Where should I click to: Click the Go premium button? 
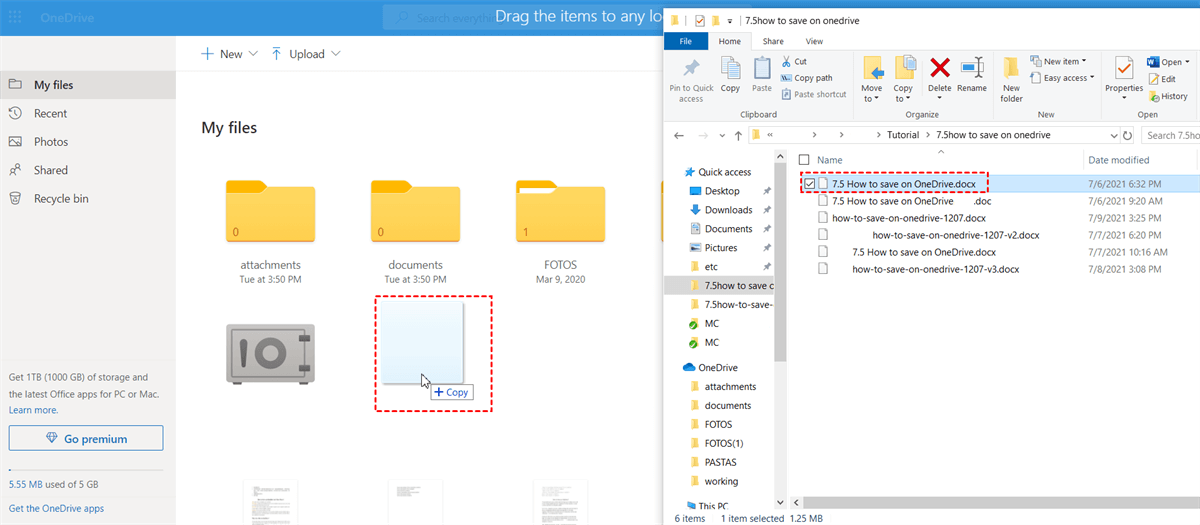coord(86,438)
